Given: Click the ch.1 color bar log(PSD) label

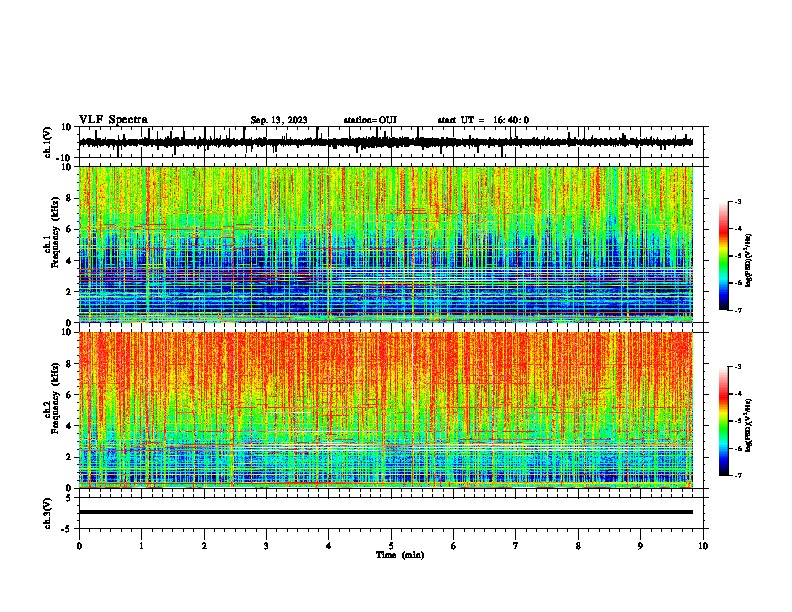Looking at the screenshot, I should 749,261.
